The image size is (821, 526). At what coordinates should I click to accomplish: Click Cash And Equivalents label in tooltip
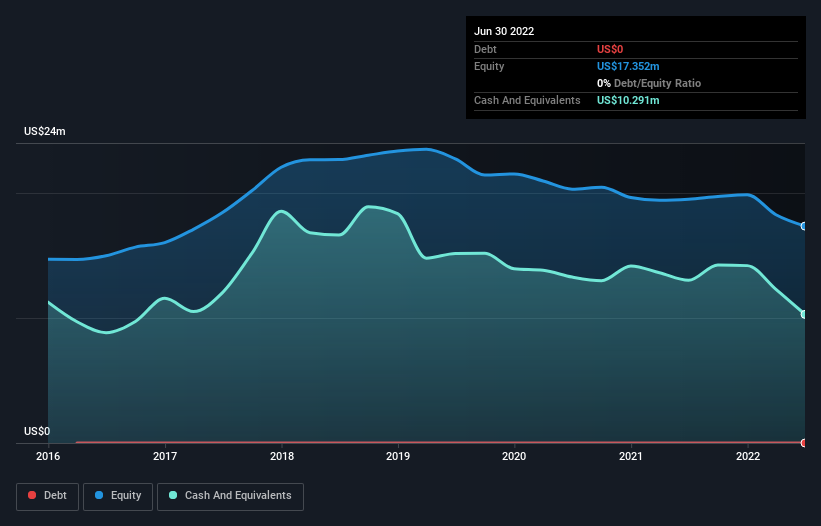coord(527,100)
